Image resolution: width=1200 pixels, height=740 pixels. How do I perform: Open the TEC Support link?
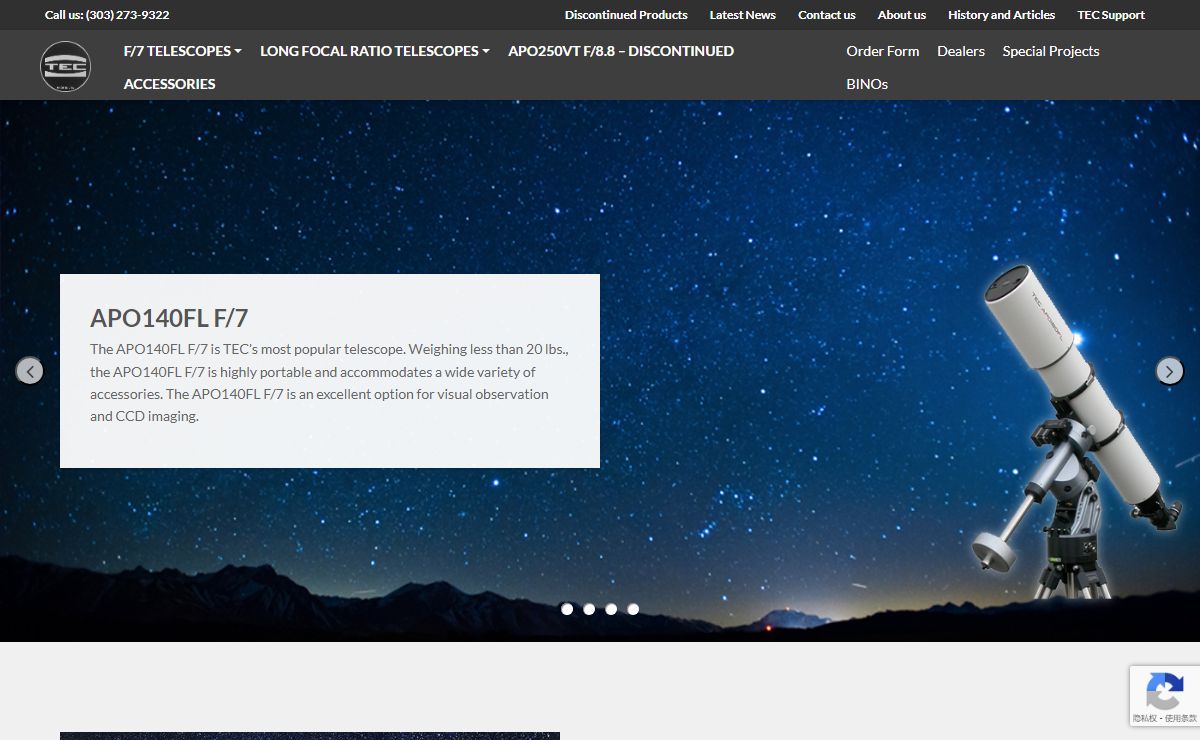coord(1111,15)
